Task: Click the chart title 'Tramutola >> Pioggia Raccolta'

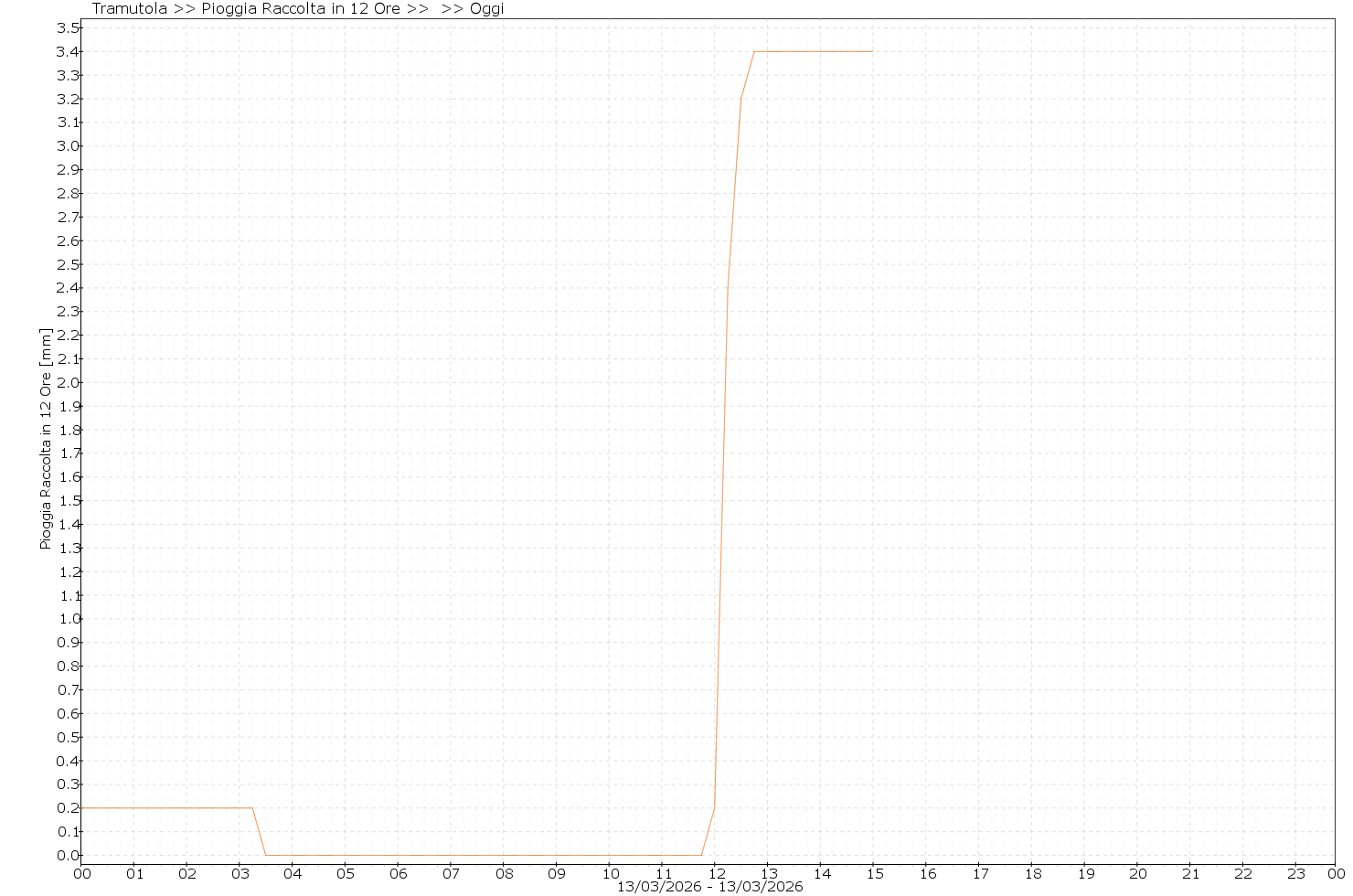Action: (247, 9)
